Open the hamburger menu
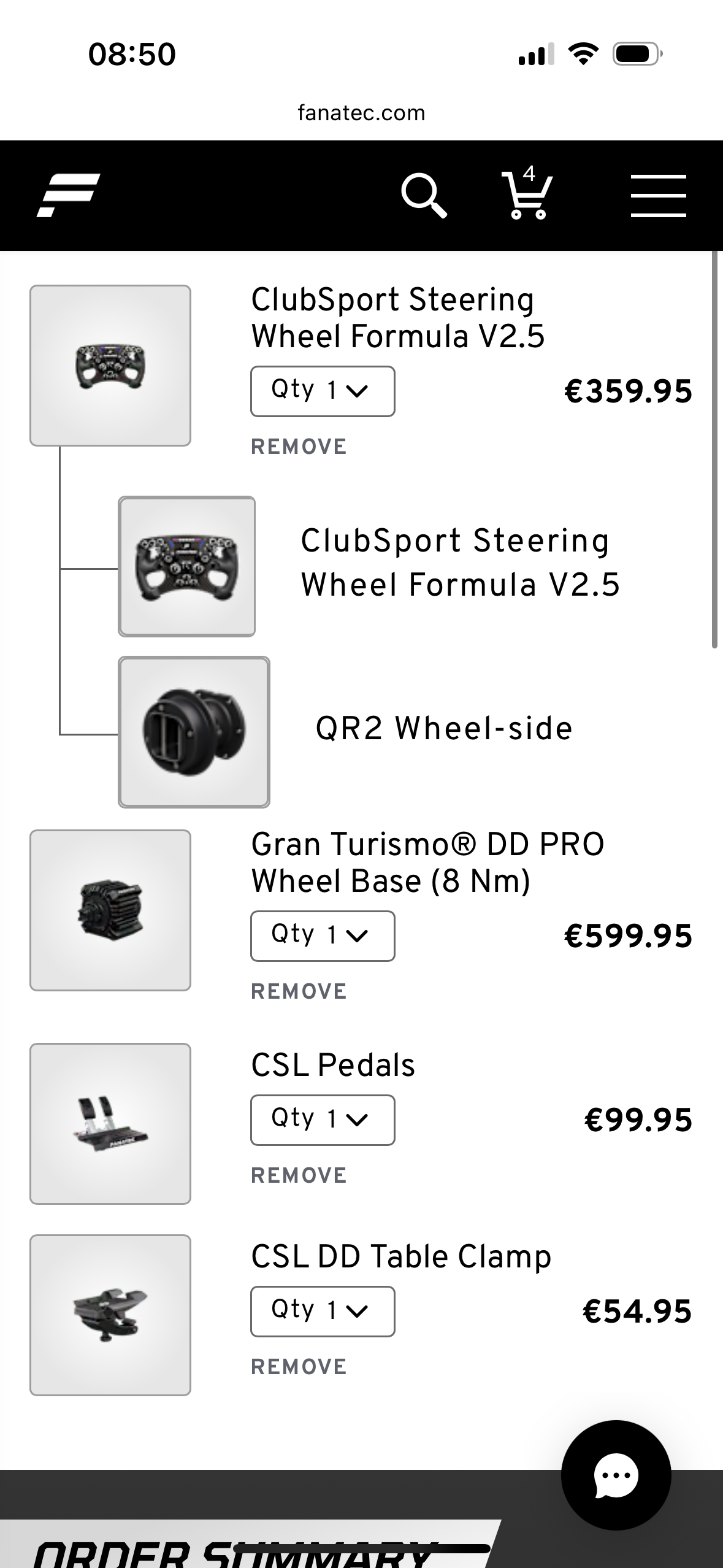 point(659,196)
